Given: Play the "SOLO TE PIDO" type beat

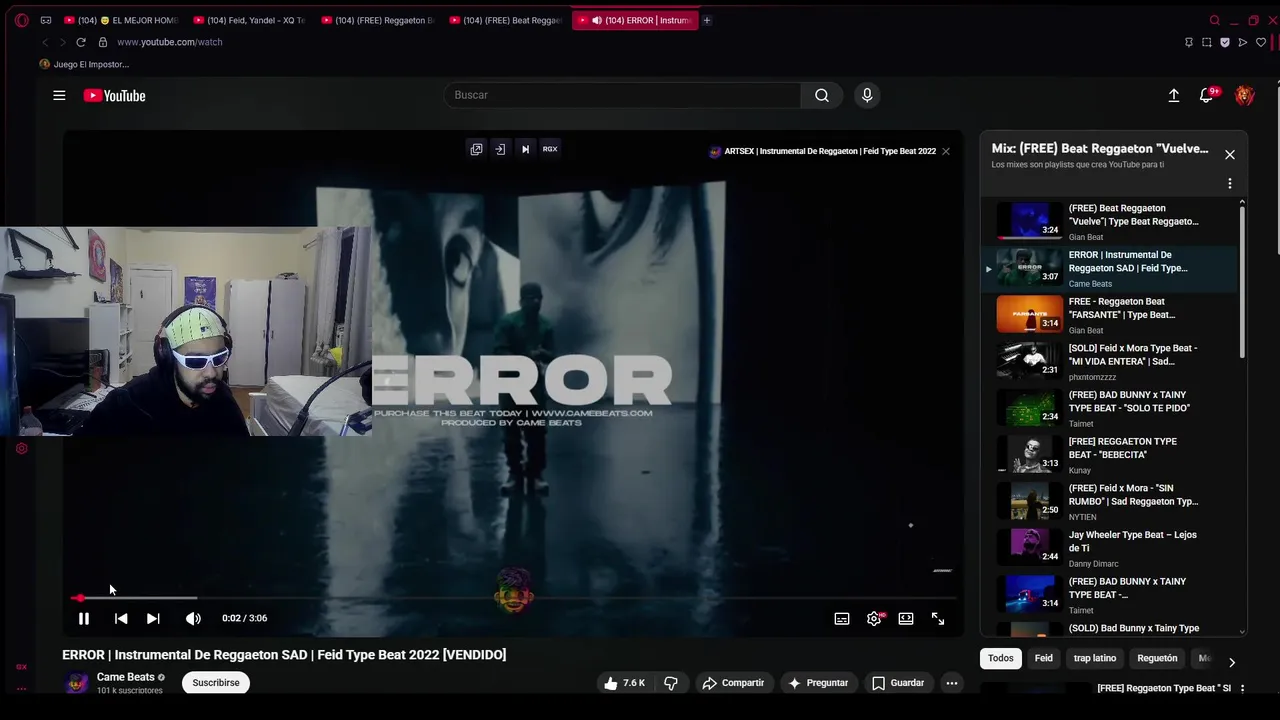Looking at the screenshot, I should (x=1108, y=408).
